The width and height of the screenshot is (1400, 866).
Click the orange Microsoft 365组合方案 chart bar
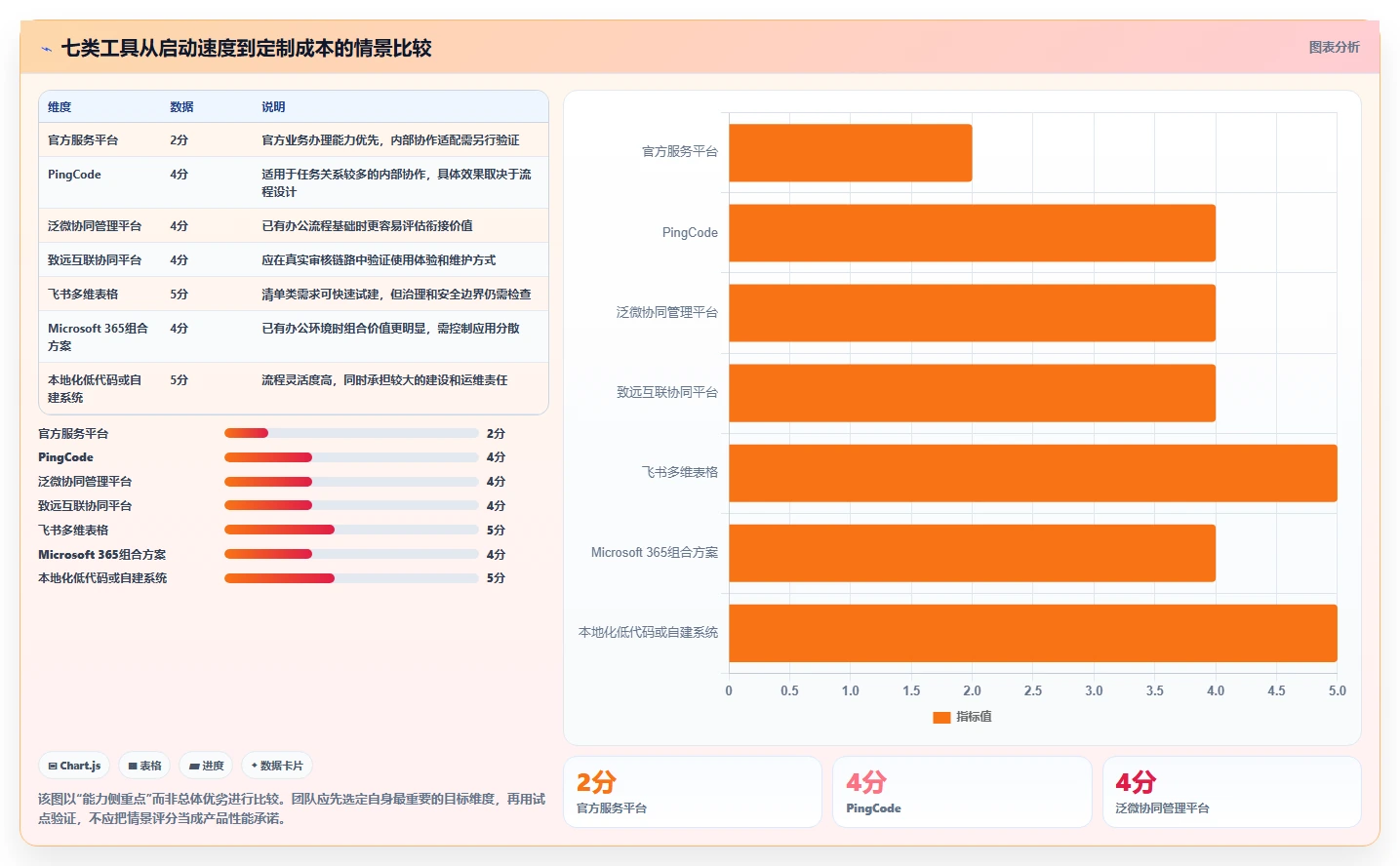(972, 553)
